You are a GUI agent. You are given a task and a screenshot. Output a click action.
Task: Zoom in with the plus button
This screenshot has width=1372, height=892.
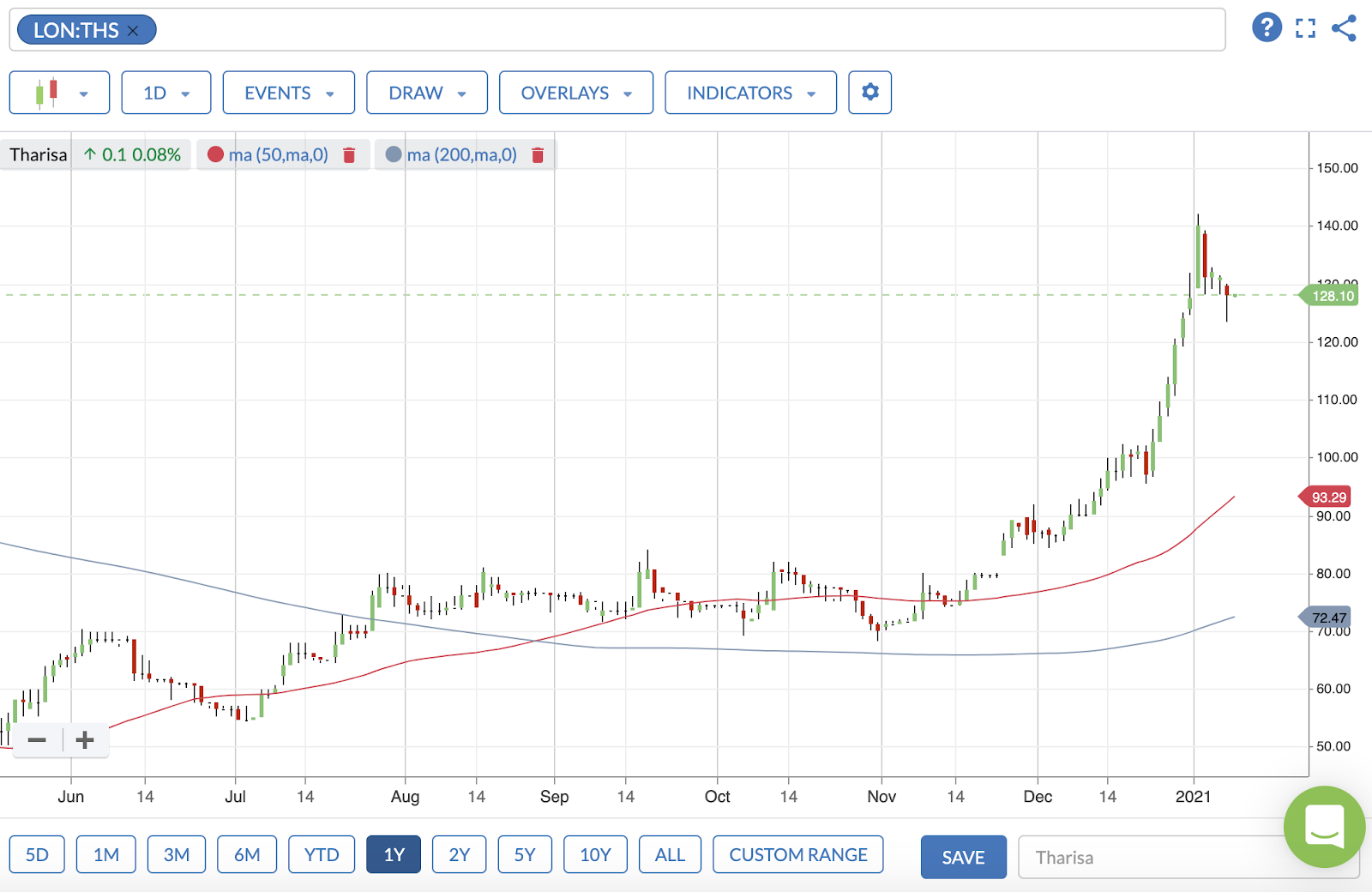coord(84,740)
